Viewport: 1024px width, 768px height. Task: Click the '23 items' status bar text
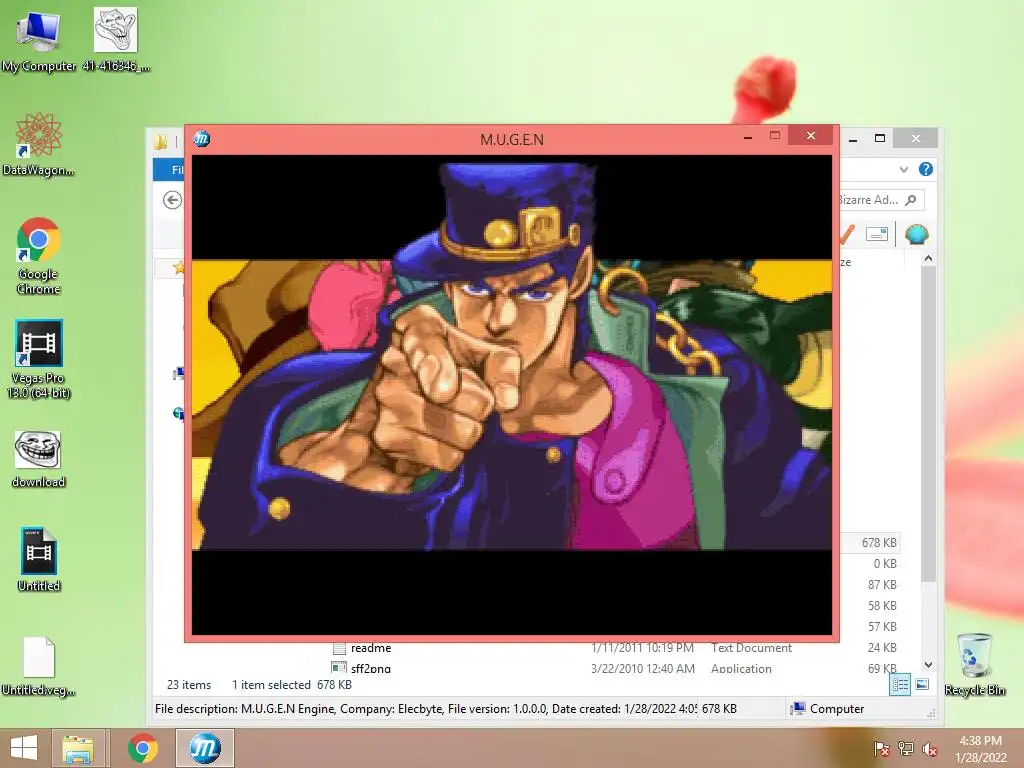(189, 684)
